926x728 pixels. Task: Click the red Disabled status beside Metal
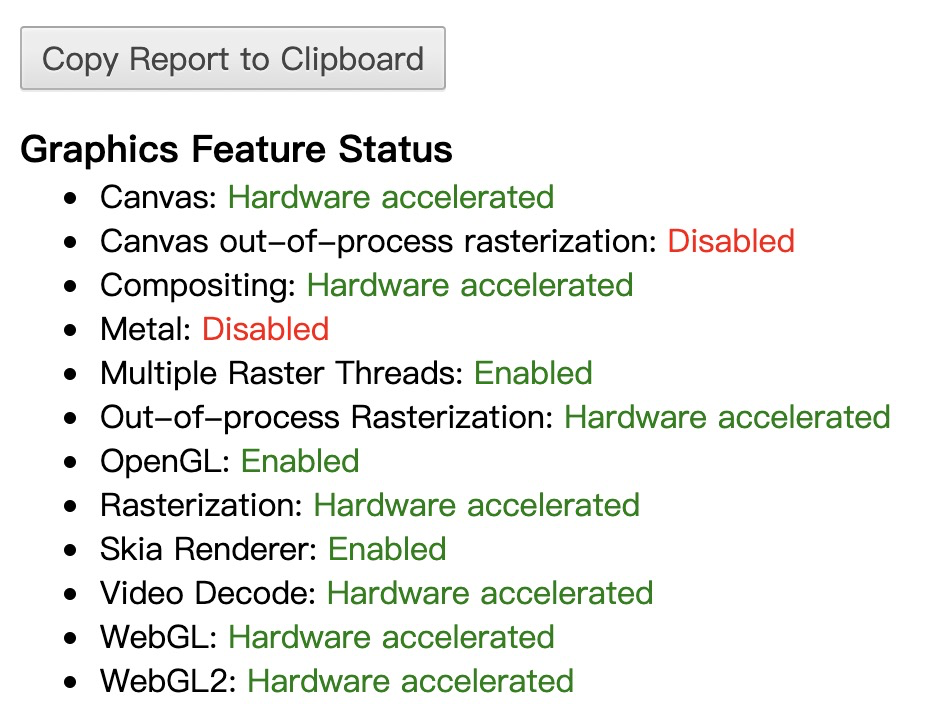(265, 329)
